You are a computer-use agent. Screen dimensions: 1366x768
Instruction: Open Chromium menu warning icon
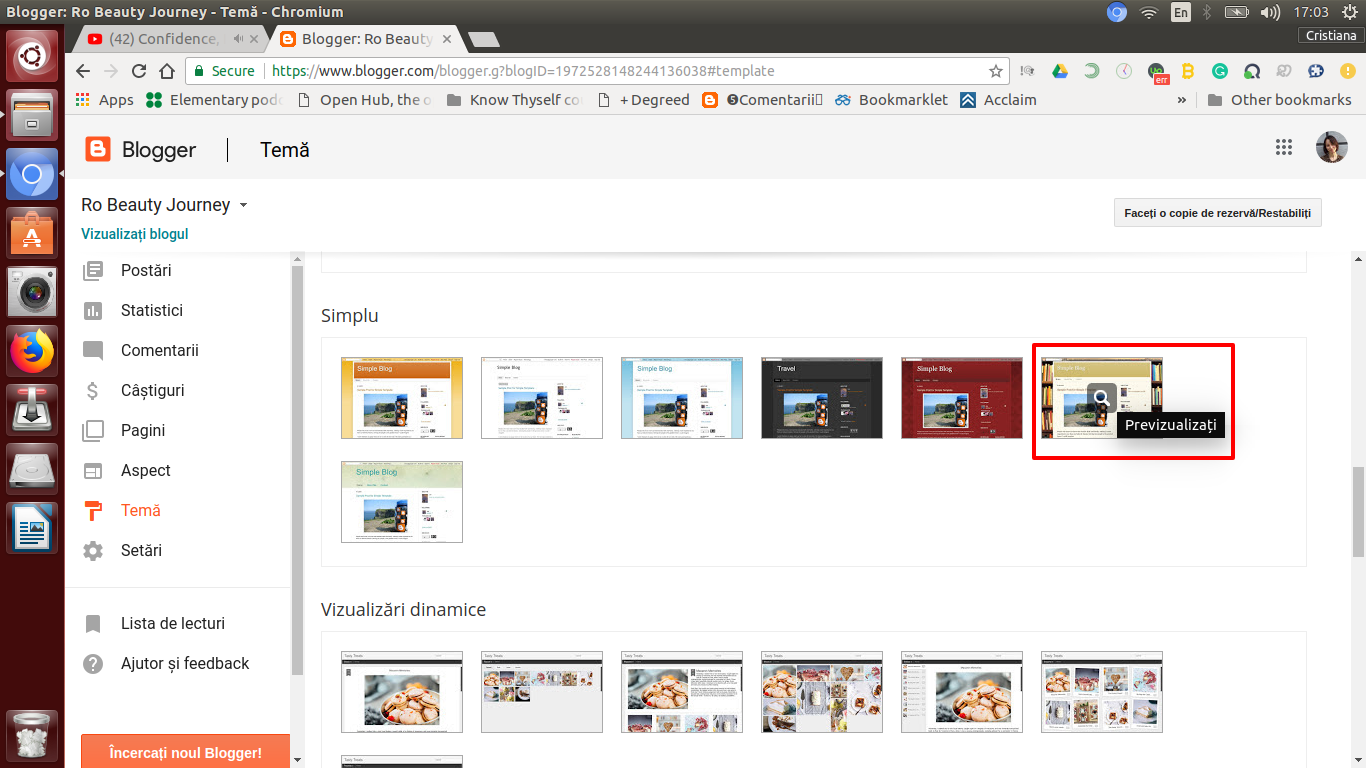[1346, 71]
